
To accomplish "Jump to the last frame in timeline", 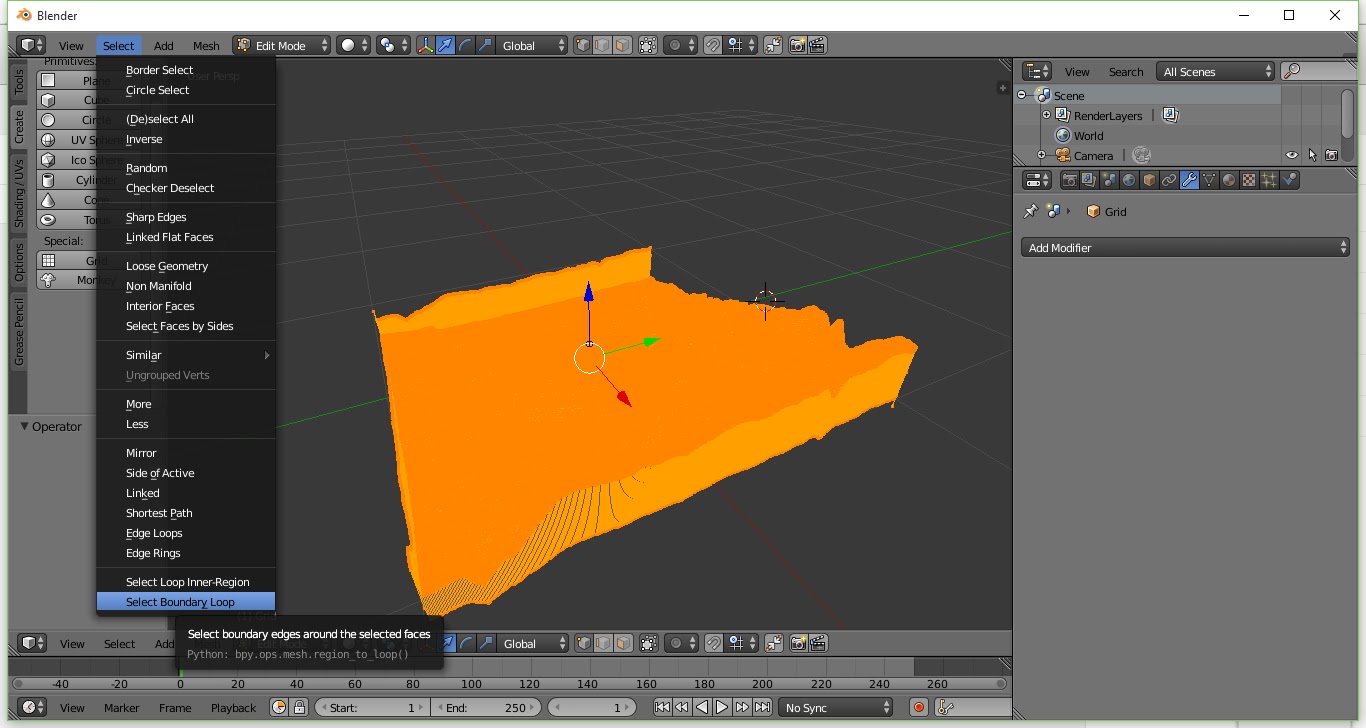I will [762, 707].
